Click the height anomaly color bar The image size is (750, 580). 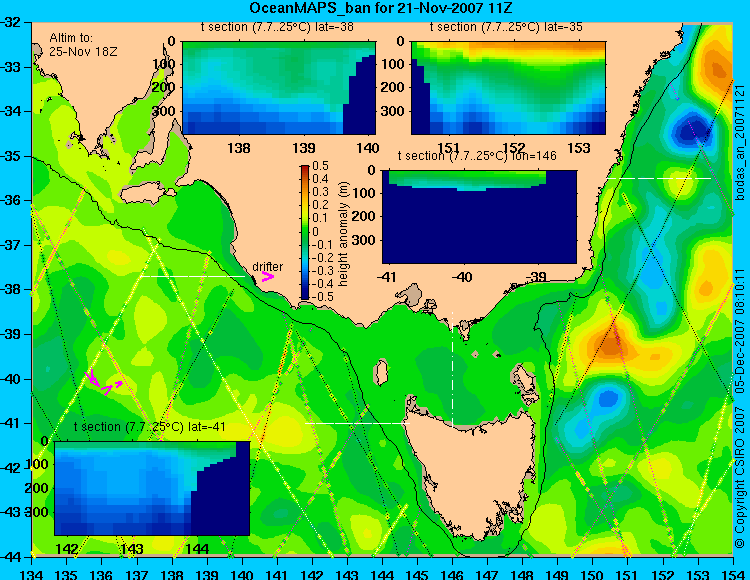tap(305, 232)
